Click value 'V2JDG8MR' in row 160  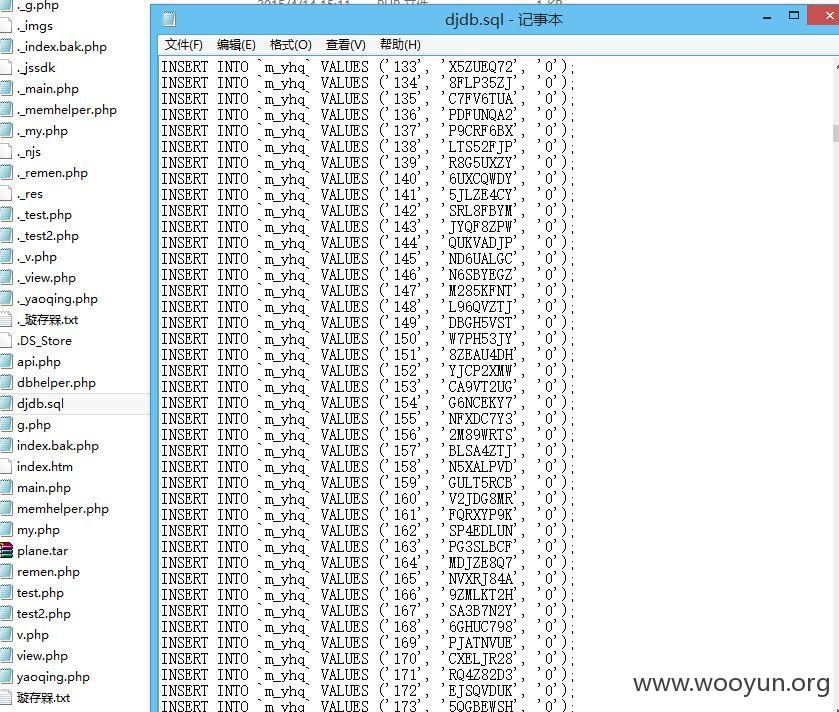(481, 499)
